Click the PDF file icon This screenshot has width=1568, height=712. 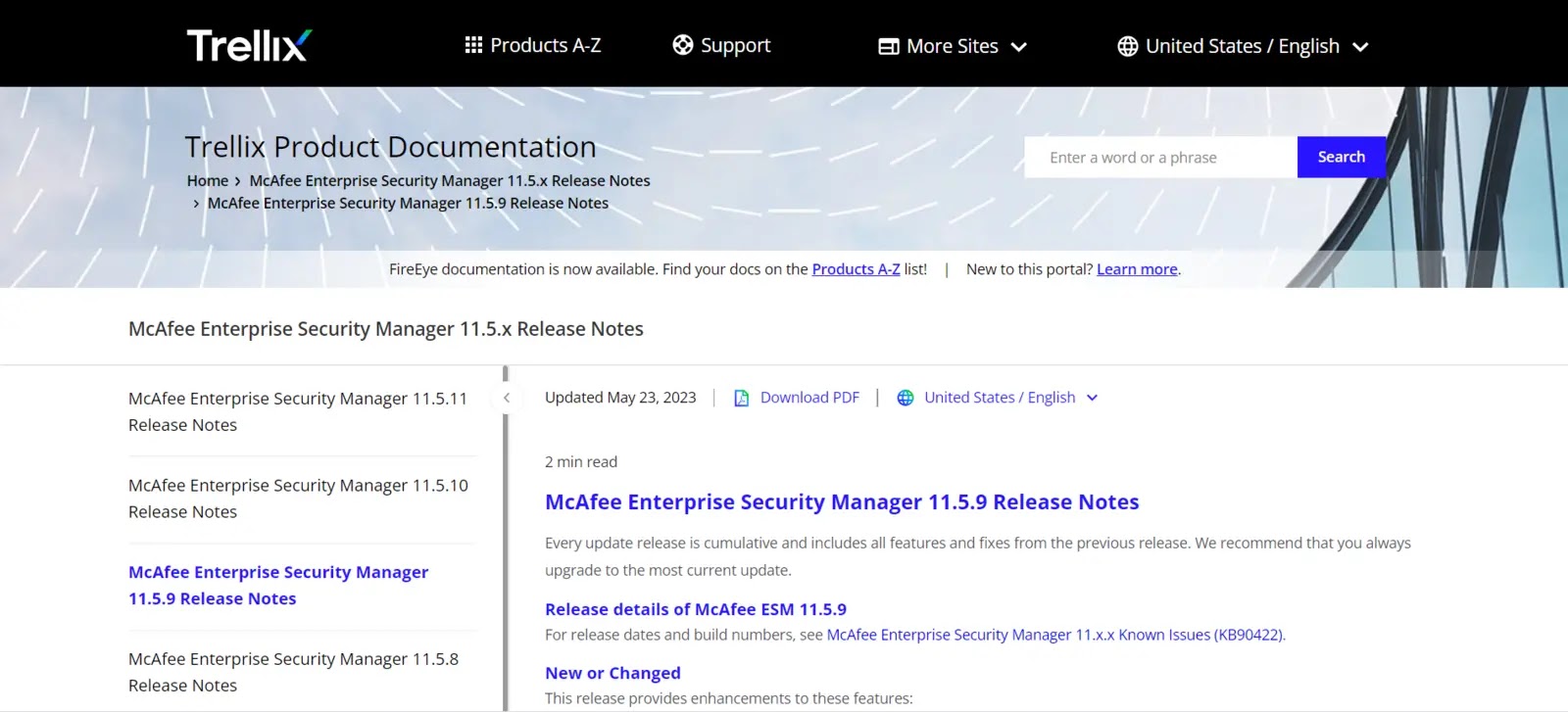(742, 398)
